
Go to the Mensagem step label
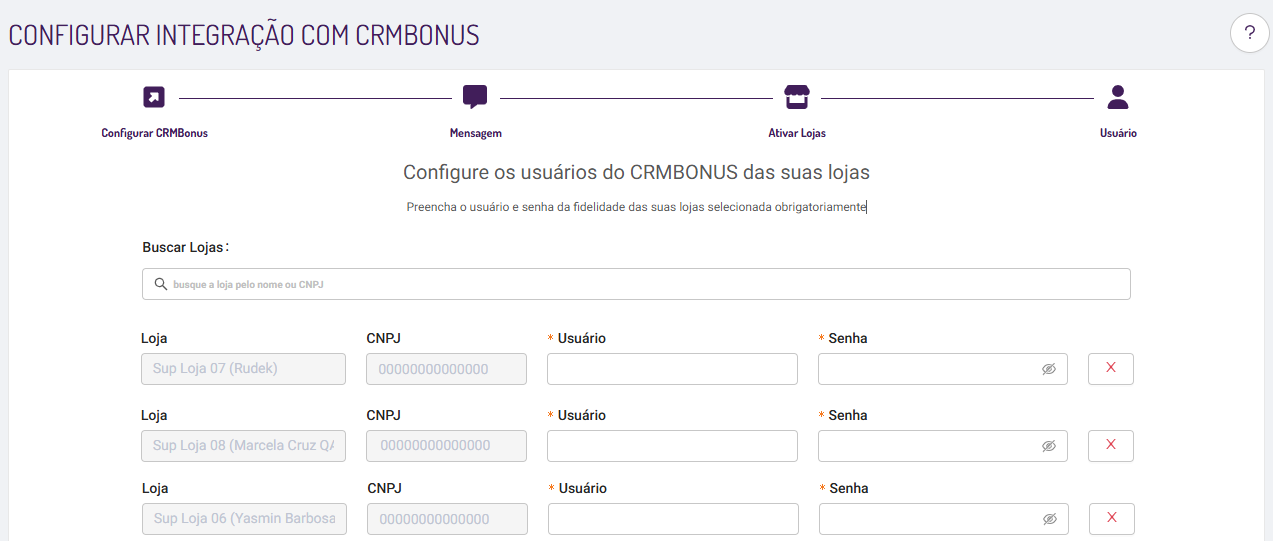[x=476, y=133]
